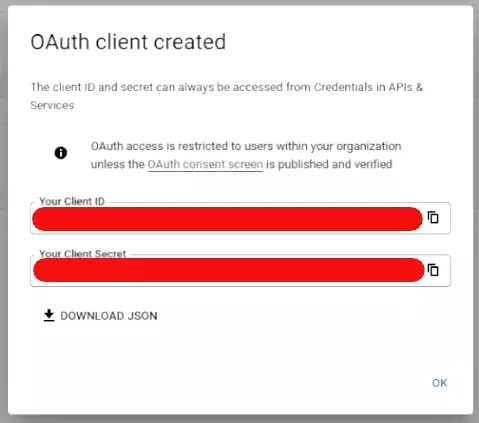
Task: Click the download arrow icon beside DOWNLOAD JSON
Action: [x=49, y=315]
